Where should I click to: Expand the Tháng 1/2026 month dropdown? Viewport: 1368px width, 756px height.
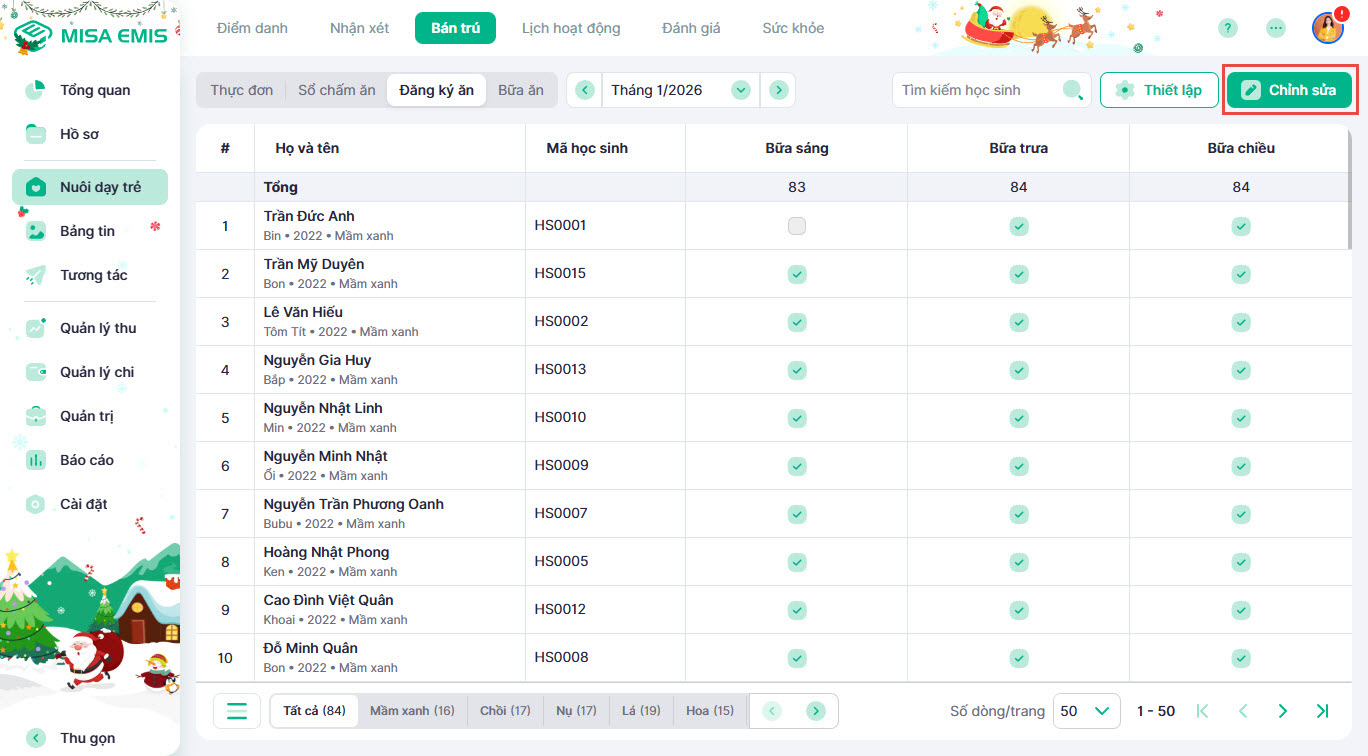point(740,90)
